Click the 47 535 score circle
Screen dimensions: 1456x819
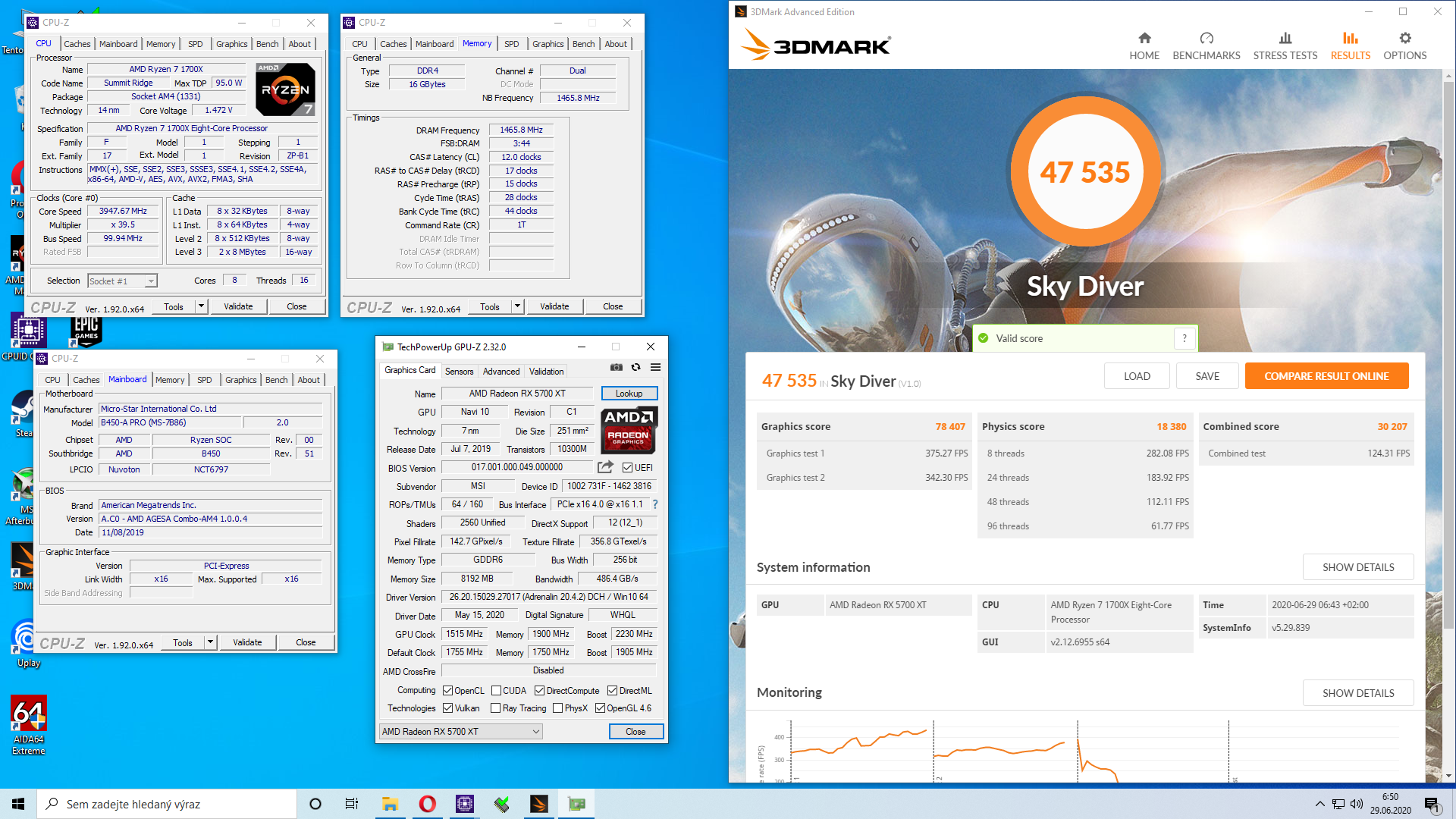[1084, 172]
